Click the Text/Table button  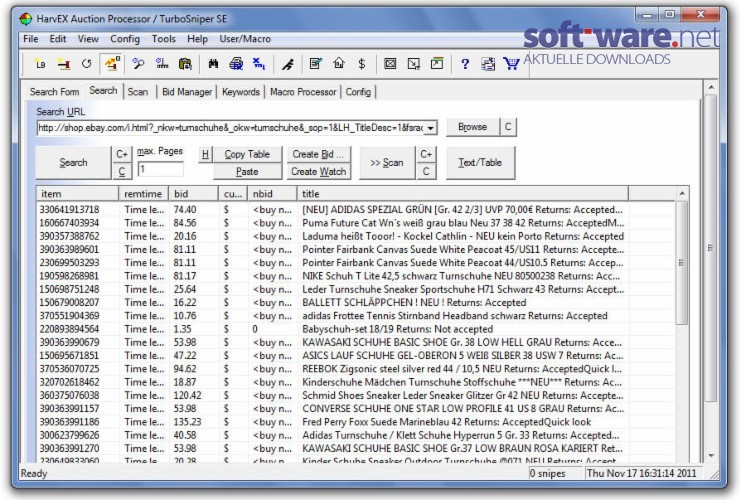coord(480,163)
